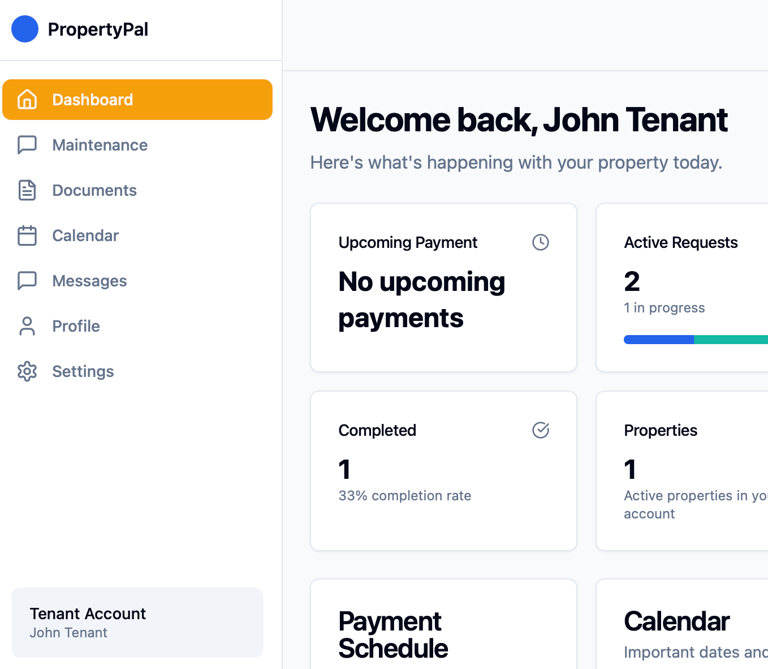Click the Active Requests progress bar
This screenshot has height=669, width=768.
click(x=696, y=339)
